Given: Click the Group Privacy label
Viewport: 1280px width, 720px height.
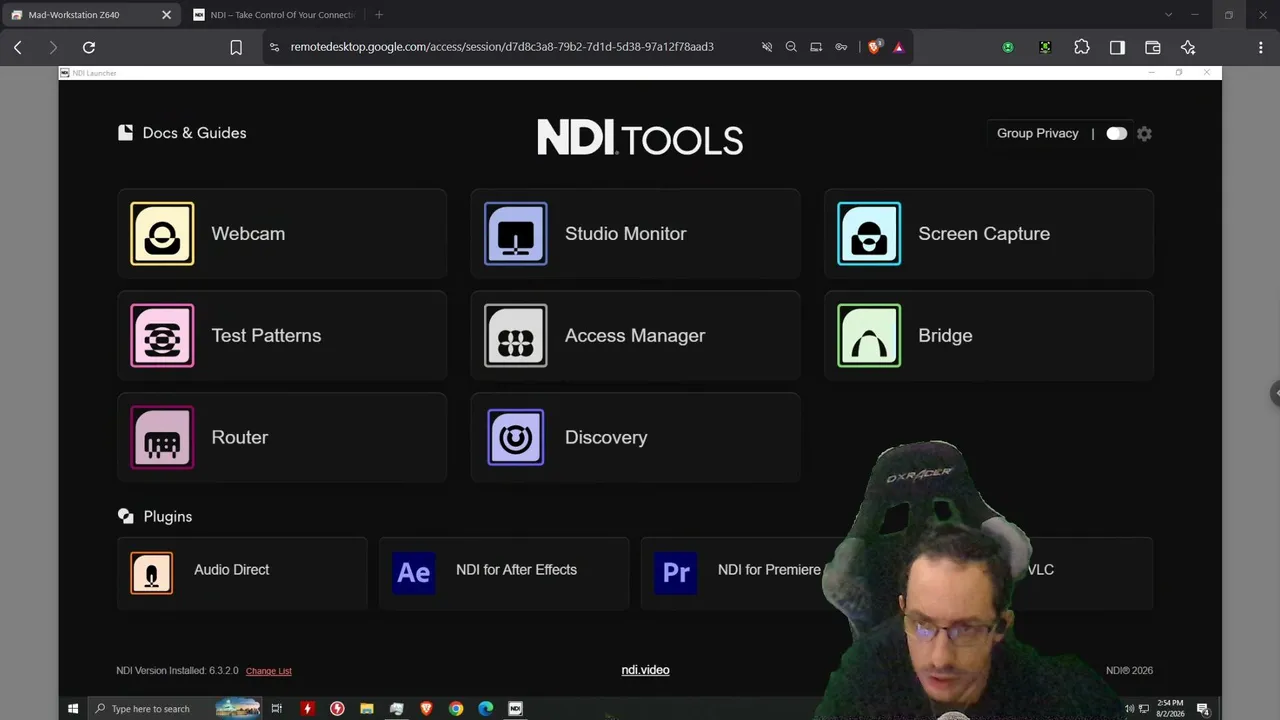Looking at the screenshot, I should click(x=1038, y=134).
